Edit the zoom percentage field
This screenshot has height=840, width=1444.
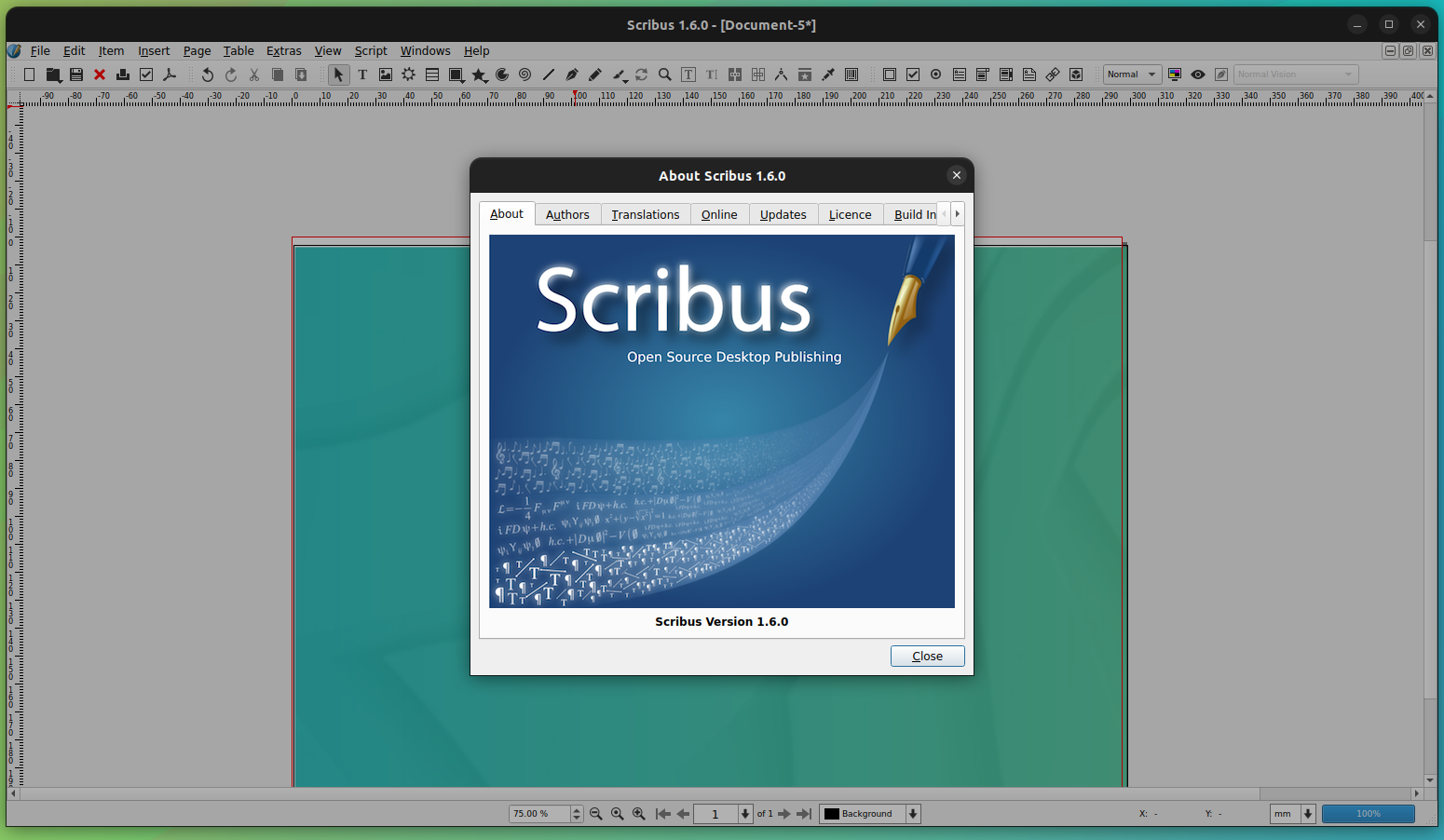[538, 813]
